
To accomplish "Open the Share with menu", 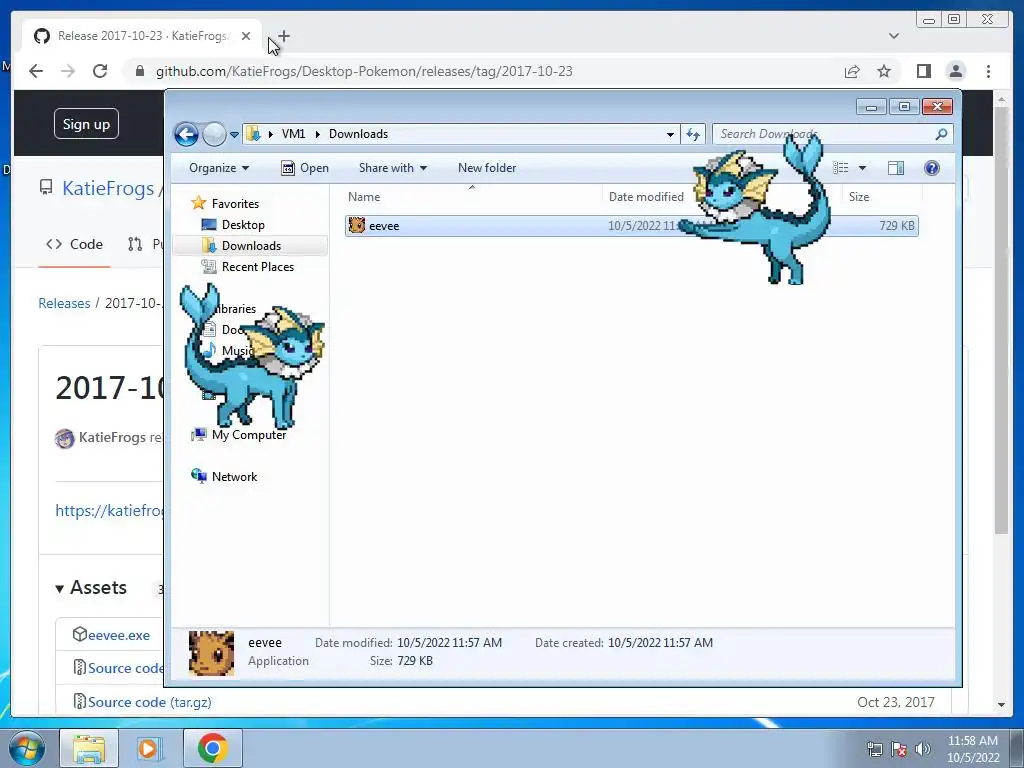I will point(392,168).
